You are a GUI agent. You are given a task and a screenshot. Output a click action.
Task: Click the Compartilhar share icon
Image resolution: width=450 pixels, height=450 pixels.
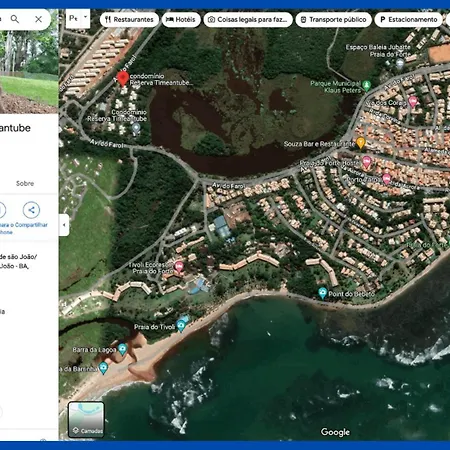click(31, 210)
